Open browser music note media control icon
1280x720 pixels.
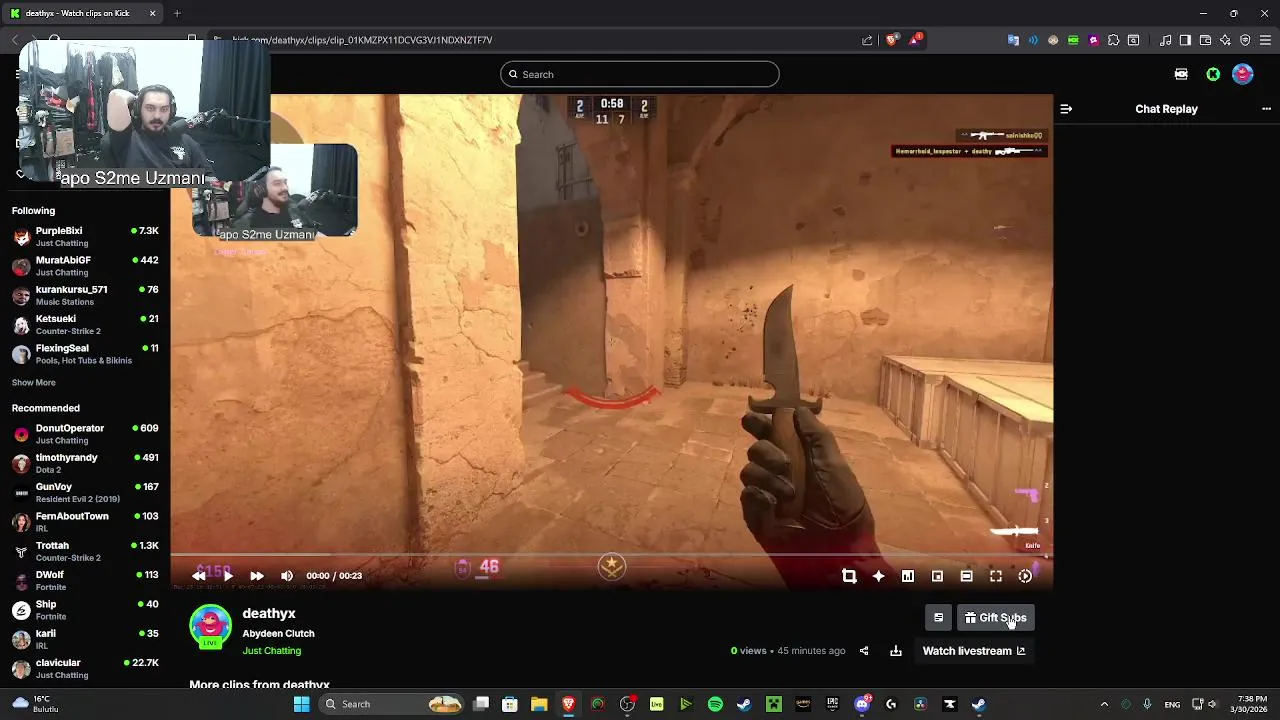coord(1165,40)
